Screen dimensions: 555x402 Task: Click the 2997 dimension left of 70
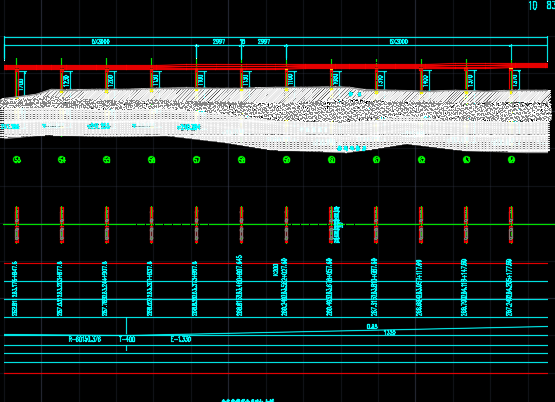[x=219, y=42]
